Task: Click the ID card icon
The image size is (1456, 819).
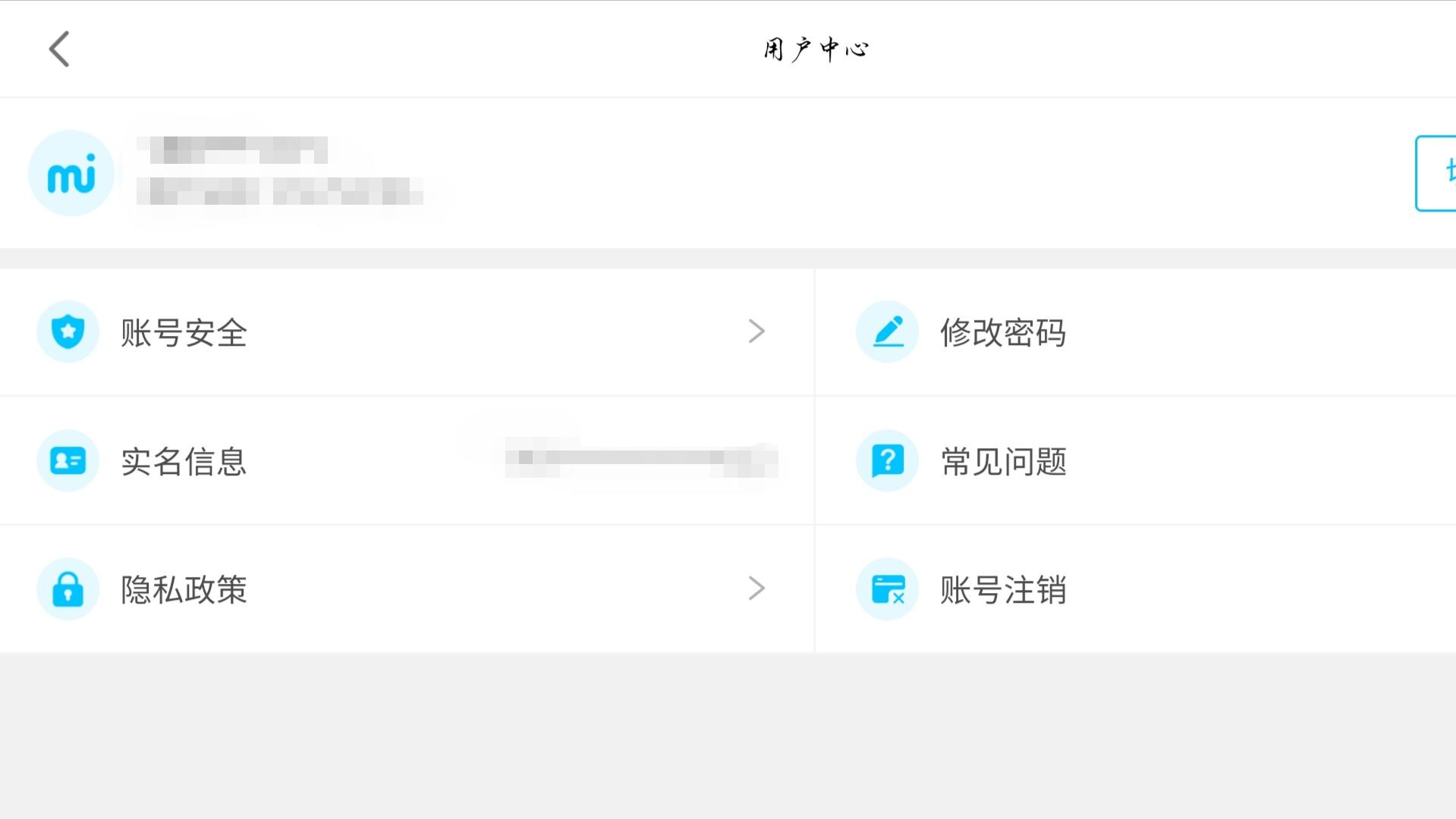Action: [68, 460]
